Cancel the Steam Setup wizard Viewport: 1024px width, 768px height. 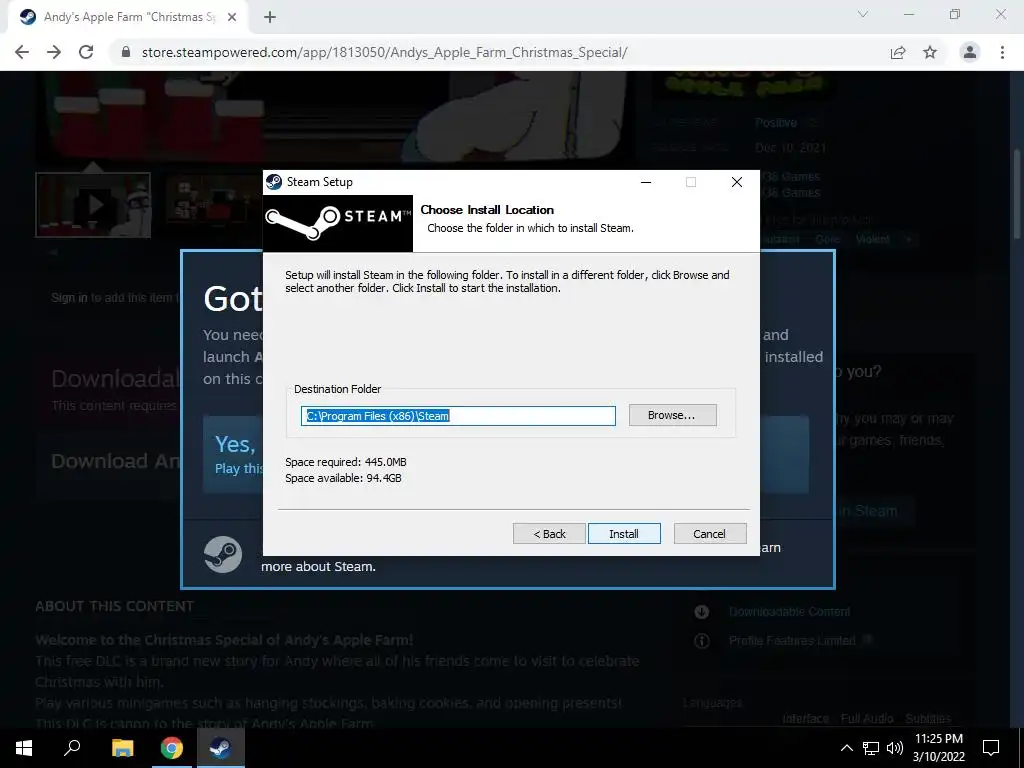(709, 534)
